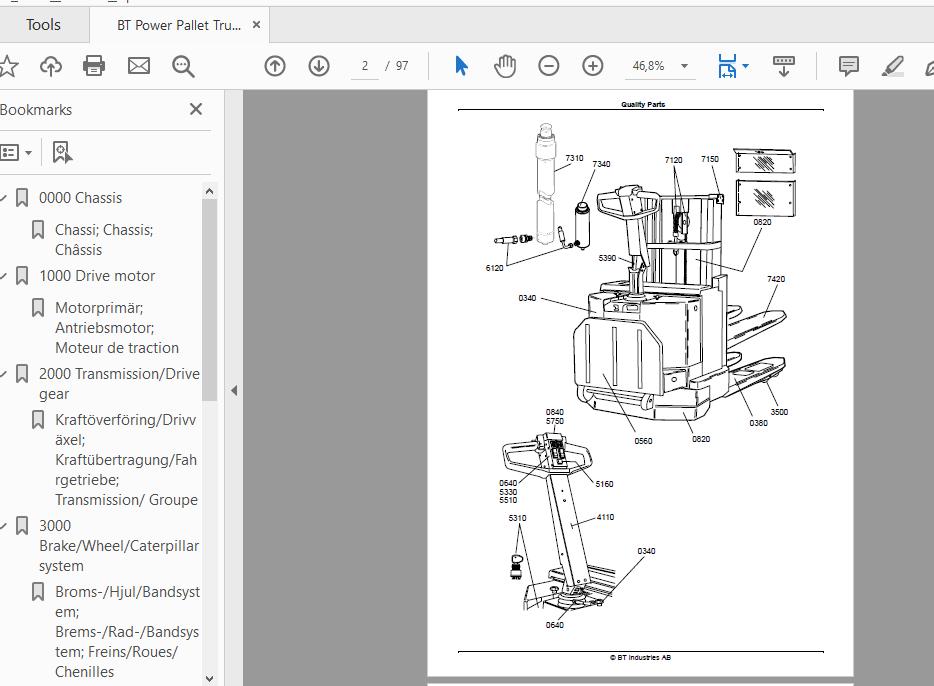Open bookmarks options list dropdown
This screenshot has width=934, height=686.
pyautogui.click(x=16, y=152)
